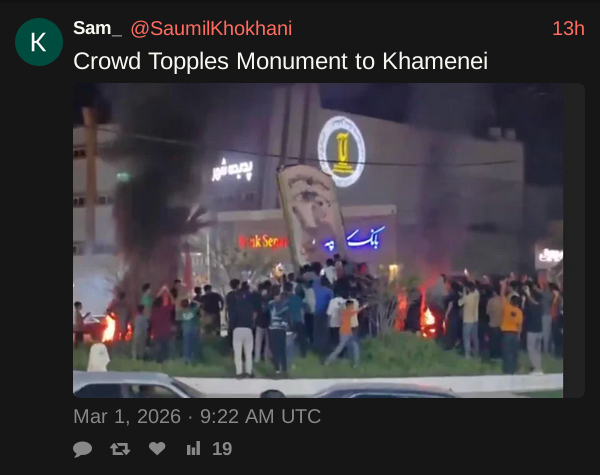
Task: Open the 13h relative timestamp
Action: [x=568, y=29]
